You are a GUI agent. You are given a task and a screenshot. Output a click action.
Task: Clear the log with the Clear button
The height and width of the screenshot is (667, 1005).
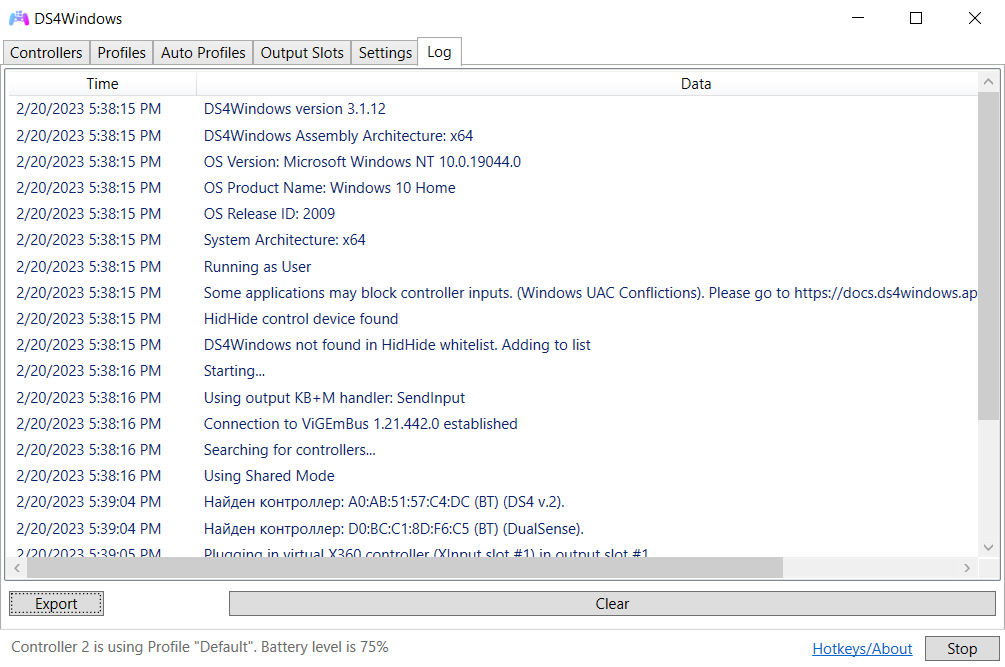click(612, 604)
